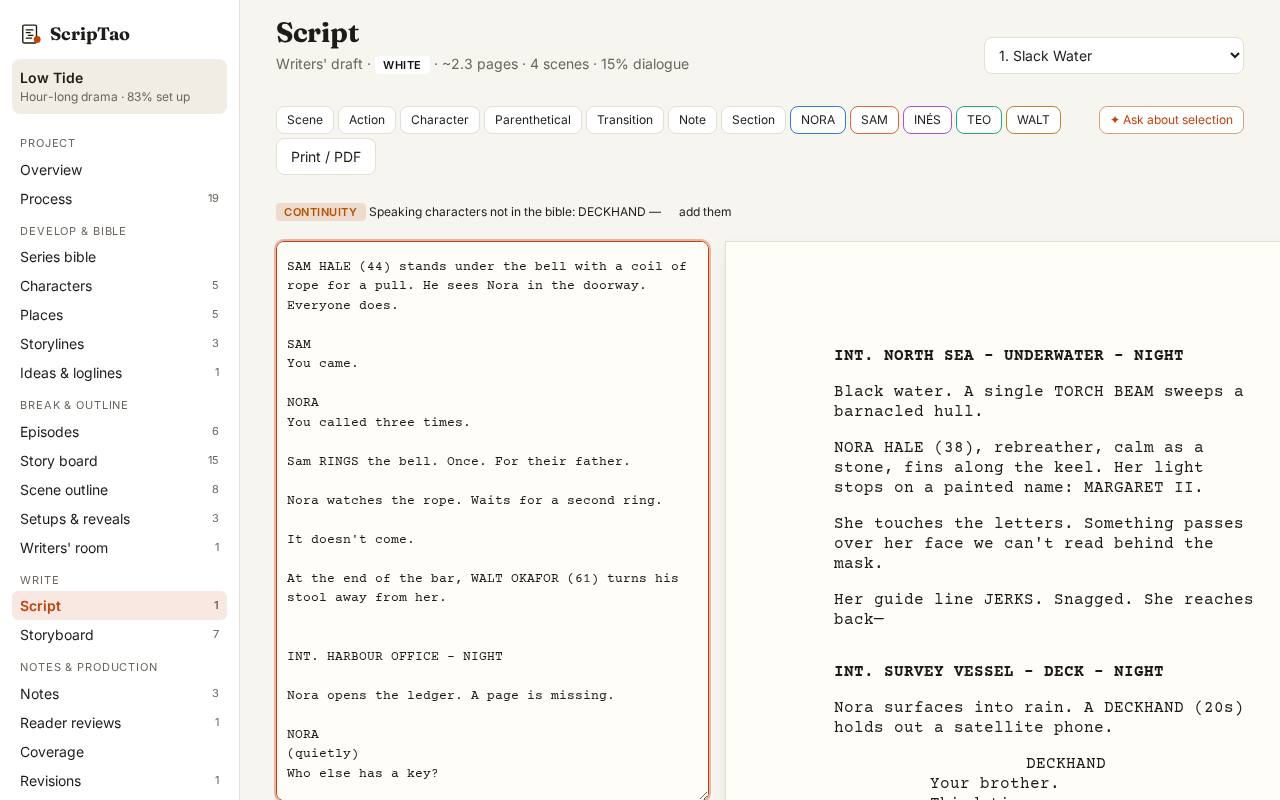Open the Characters section

(x=119, y=286)
